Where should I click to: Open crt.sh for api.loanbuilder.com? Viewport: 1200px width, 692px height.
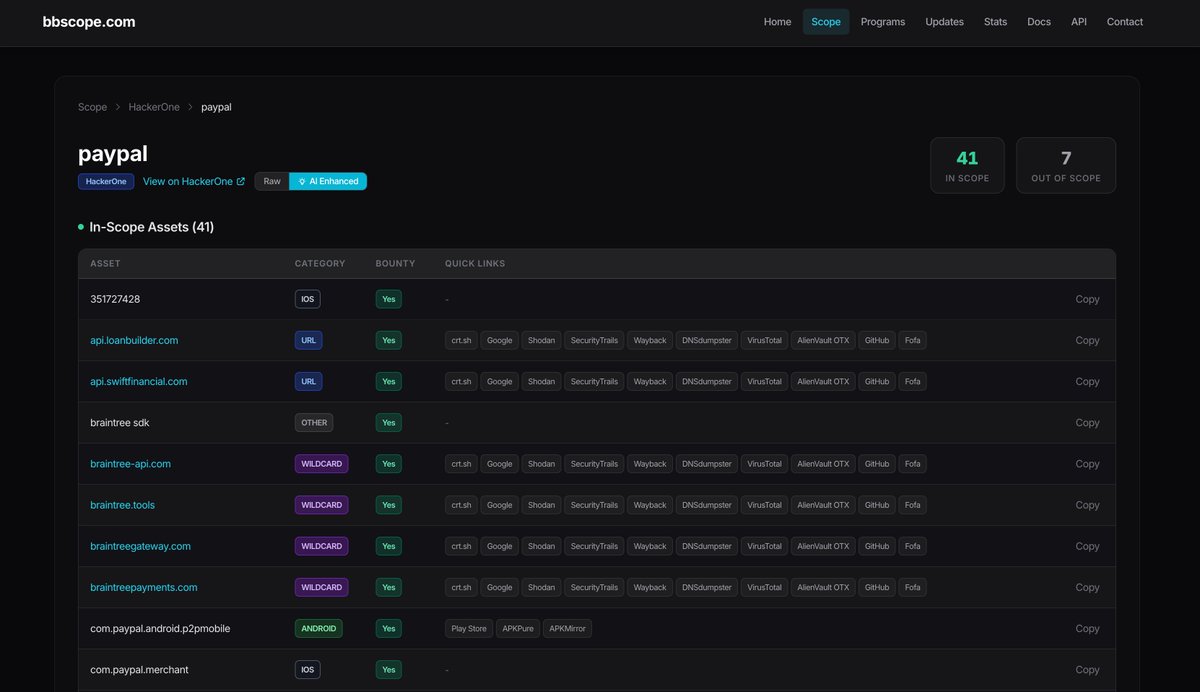(461, 340)
